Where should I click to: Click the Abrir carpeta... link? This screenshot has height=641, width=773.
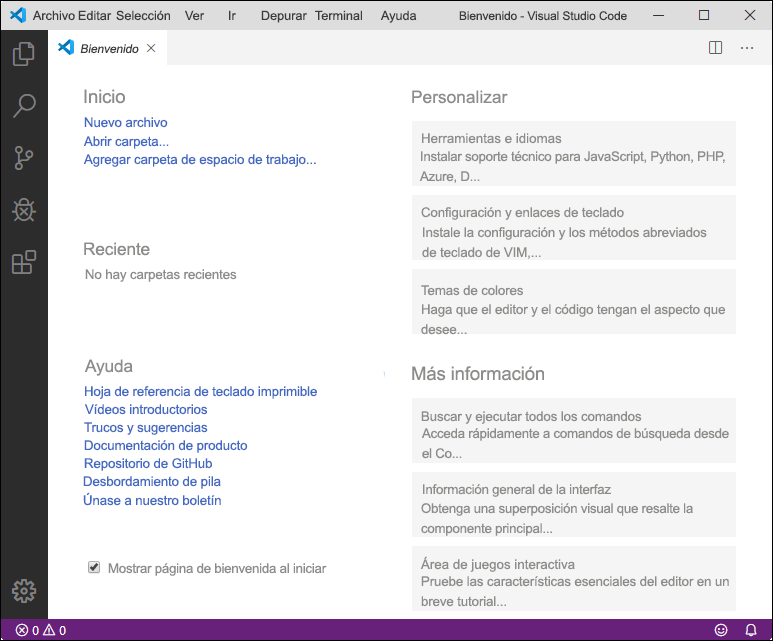pyautogui.click(x=126, y=142)
